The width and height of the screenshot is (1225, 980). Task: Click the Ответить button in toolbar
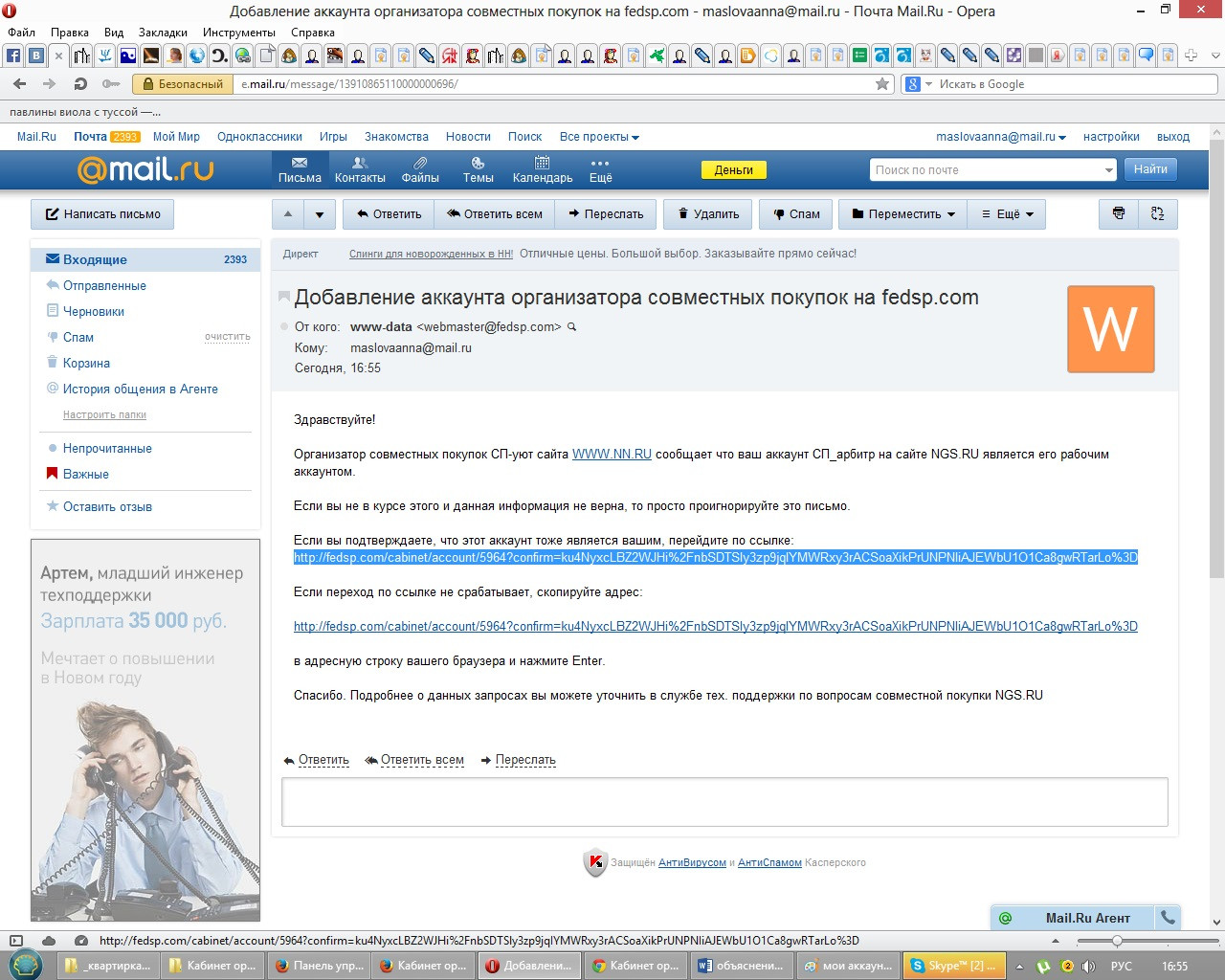click(389, 213)
